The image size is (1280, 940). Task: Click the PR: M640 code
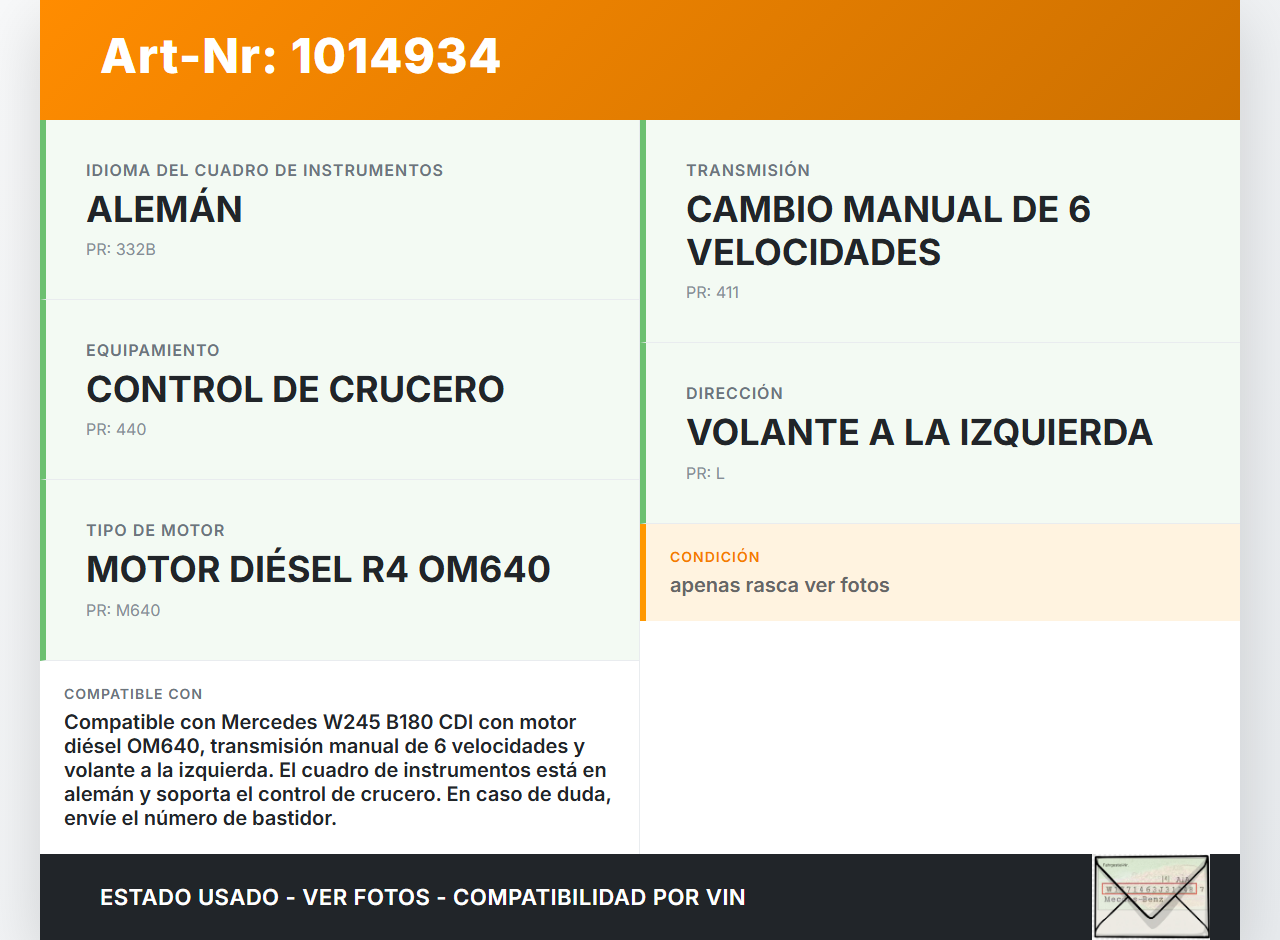(x=123, y=610)
